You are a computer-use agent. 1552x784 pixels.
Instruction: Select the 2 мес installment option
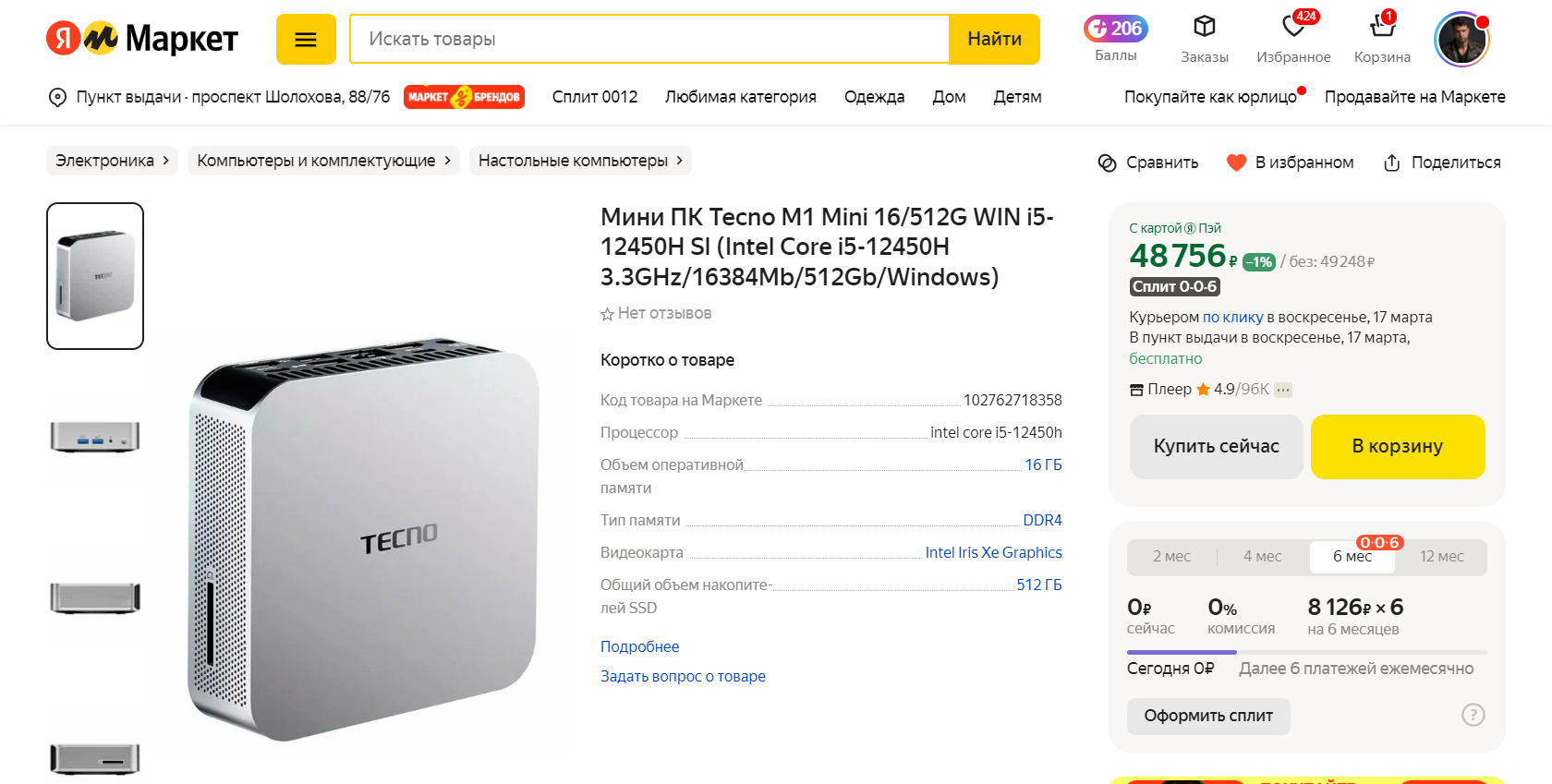[x=1171, y=556]
